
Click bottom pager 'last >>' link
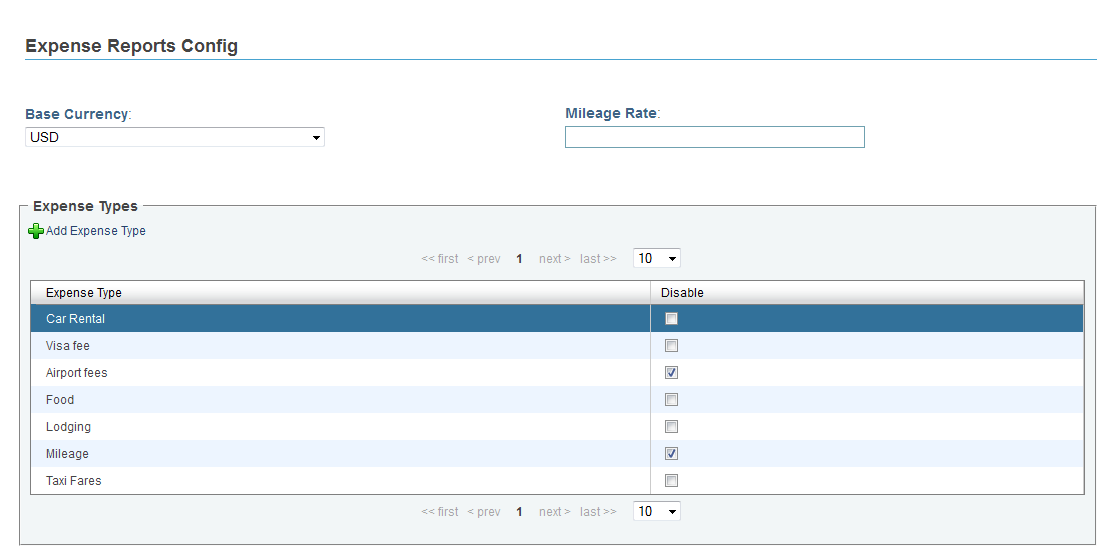598,512
